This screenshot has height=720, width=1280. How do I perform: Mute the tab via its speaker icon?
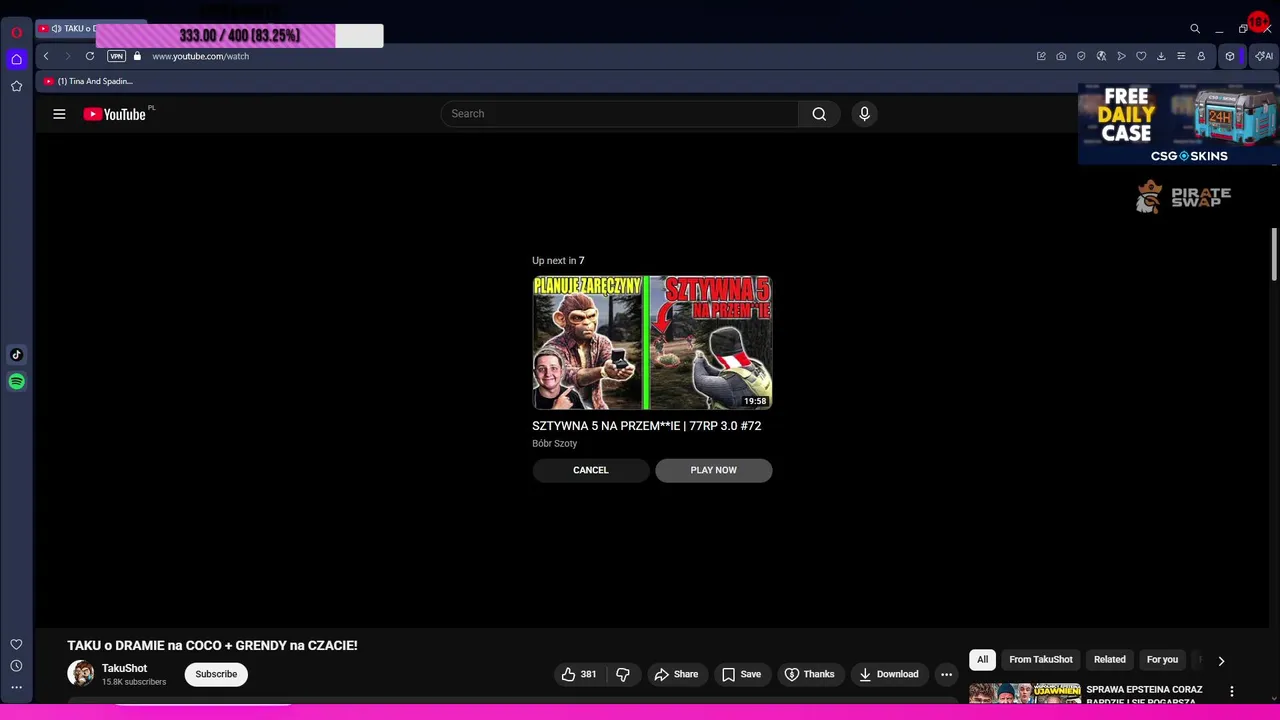56,28
